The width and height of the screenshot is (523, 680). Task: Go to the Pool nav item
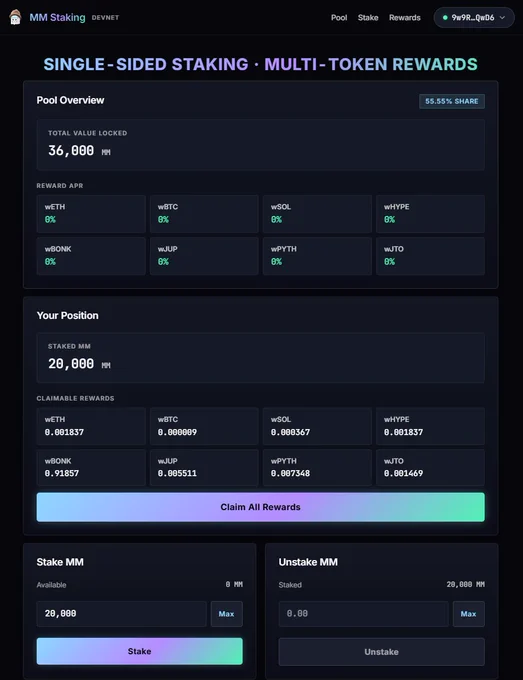(339, 18)
